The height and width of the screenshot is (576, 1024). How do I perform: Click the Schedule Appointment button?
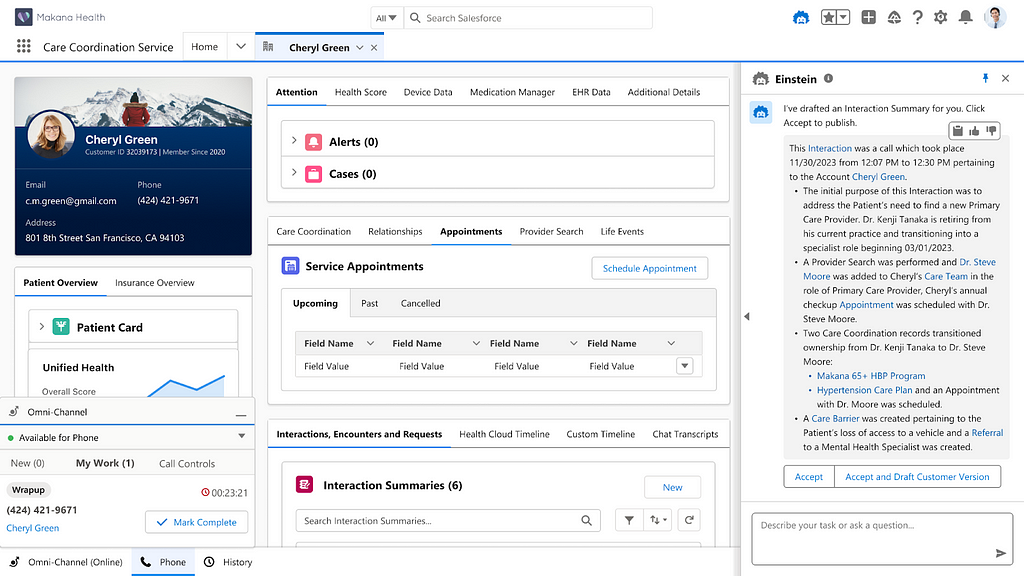[650, 268]
